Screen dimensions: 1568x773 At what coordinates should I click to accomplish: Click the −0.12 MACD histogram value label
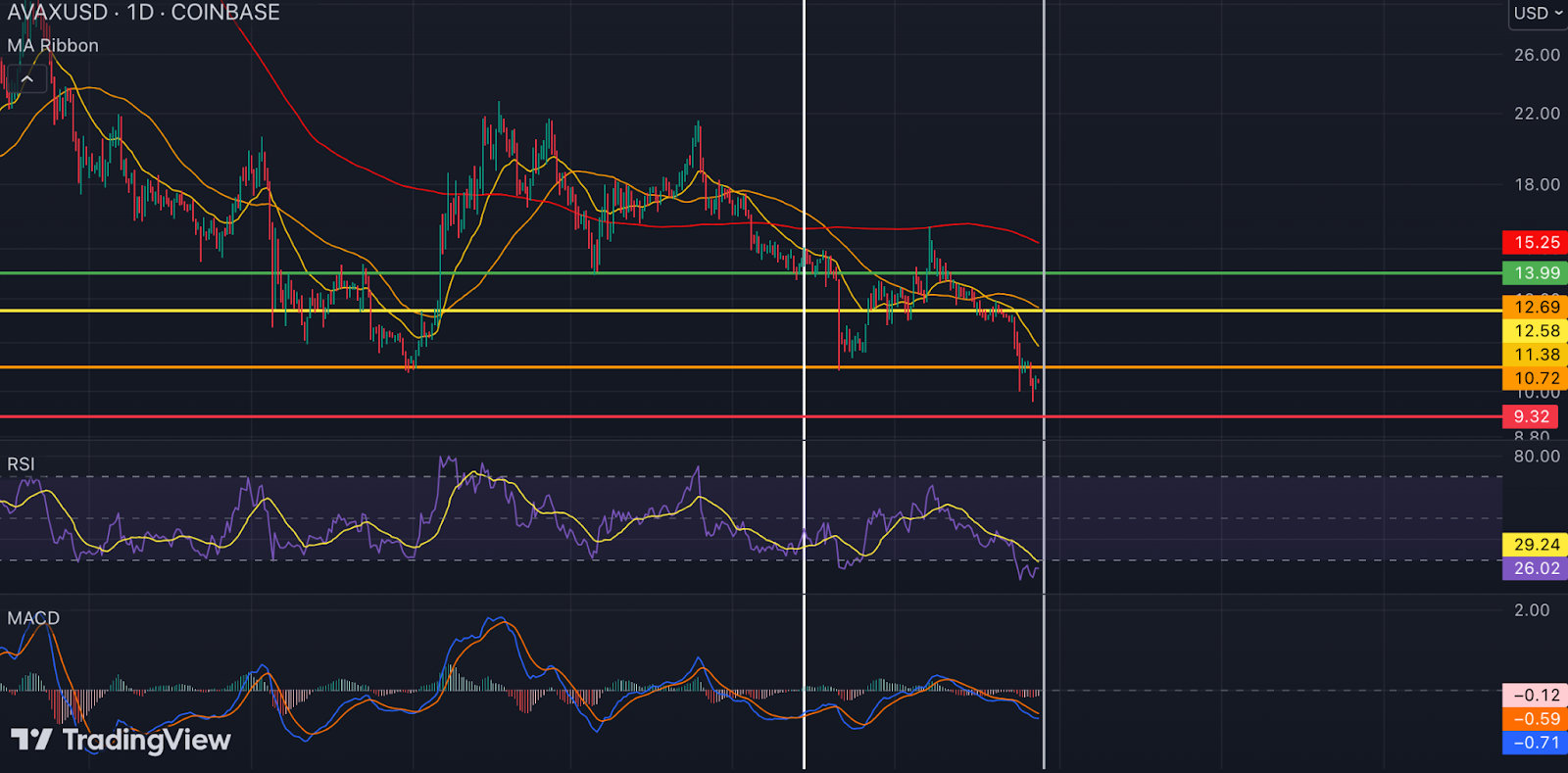(x=1535, y=695)
